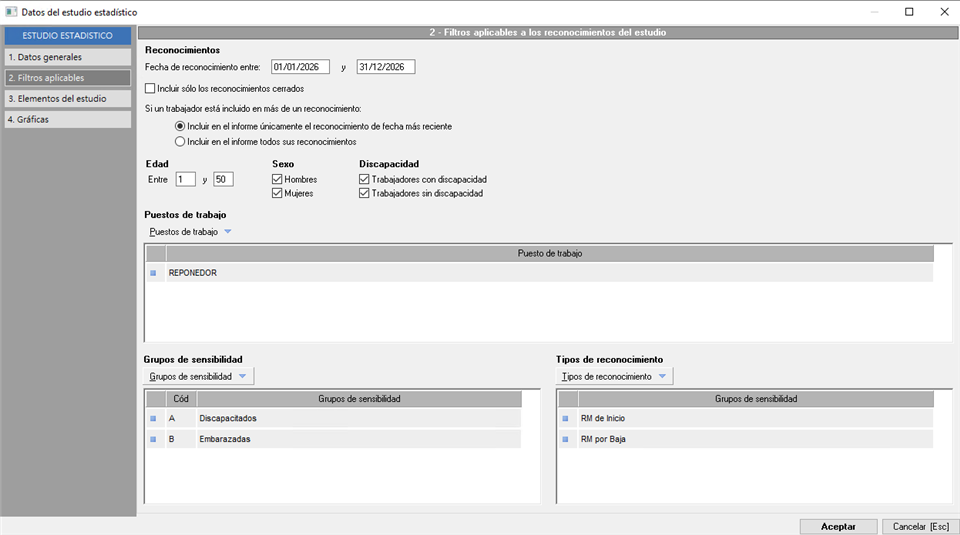Click the app icon in the title bar
This screenshot has width=960, height=535.
(11, 12)
